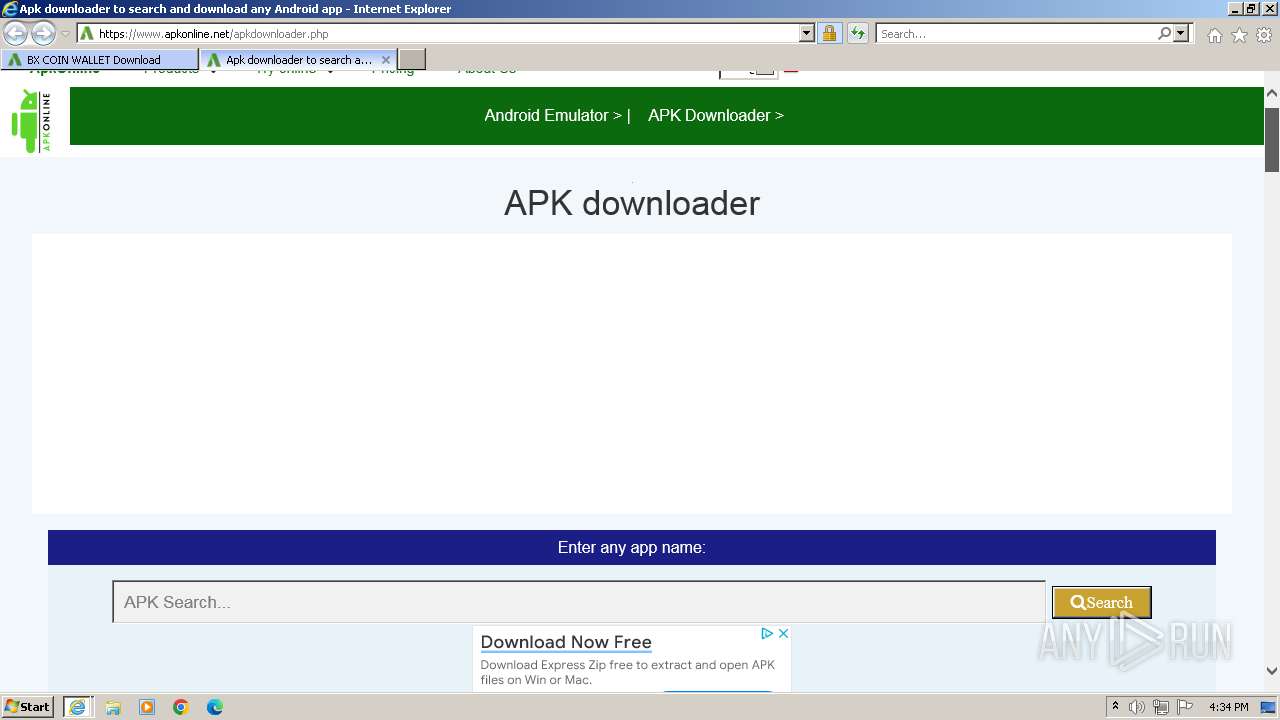Click the browser Search box
This screenshot has width=1280, height=720.
pos(1015,33)
